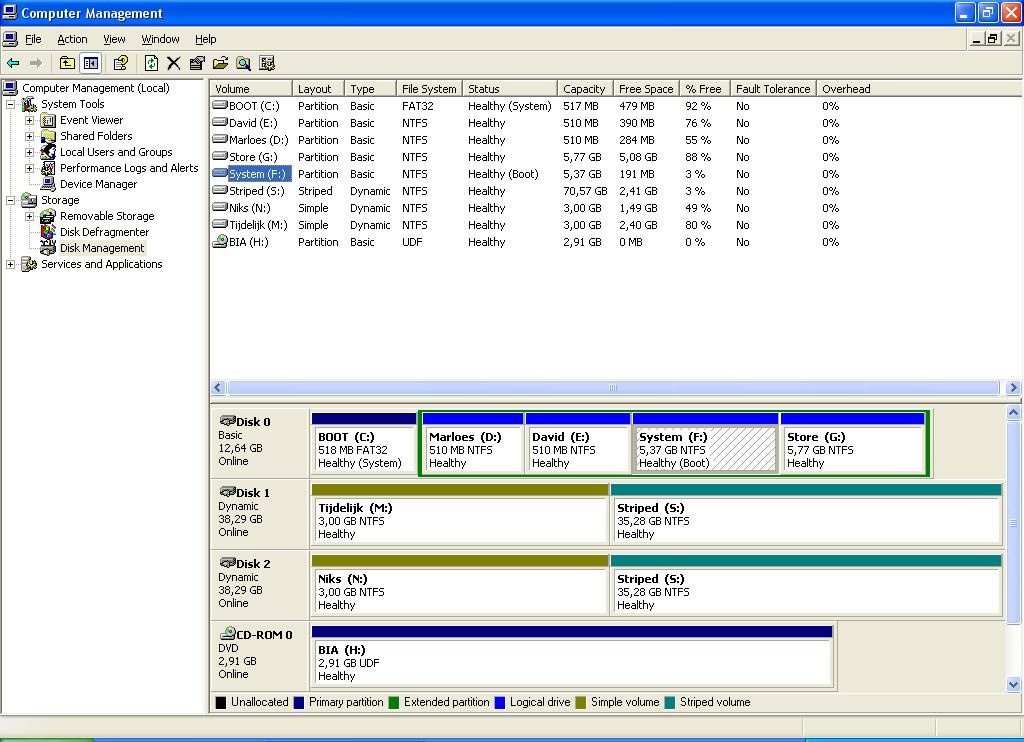Expand Performance Logs and Alerts node
The width and height of the screenshot is (1024, 742).
click(29, 169)
